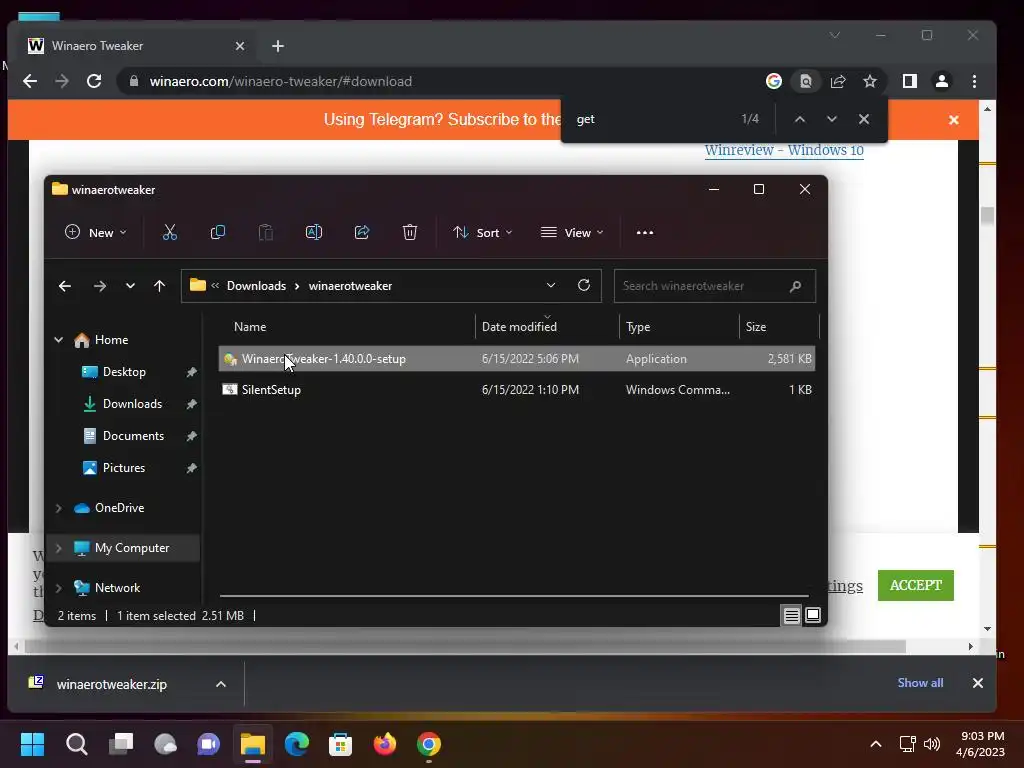The image size is (1024, 768).
Task: Click the find-in-page icon in address bar
Action: pyautogui.click(x=806, y=81)
